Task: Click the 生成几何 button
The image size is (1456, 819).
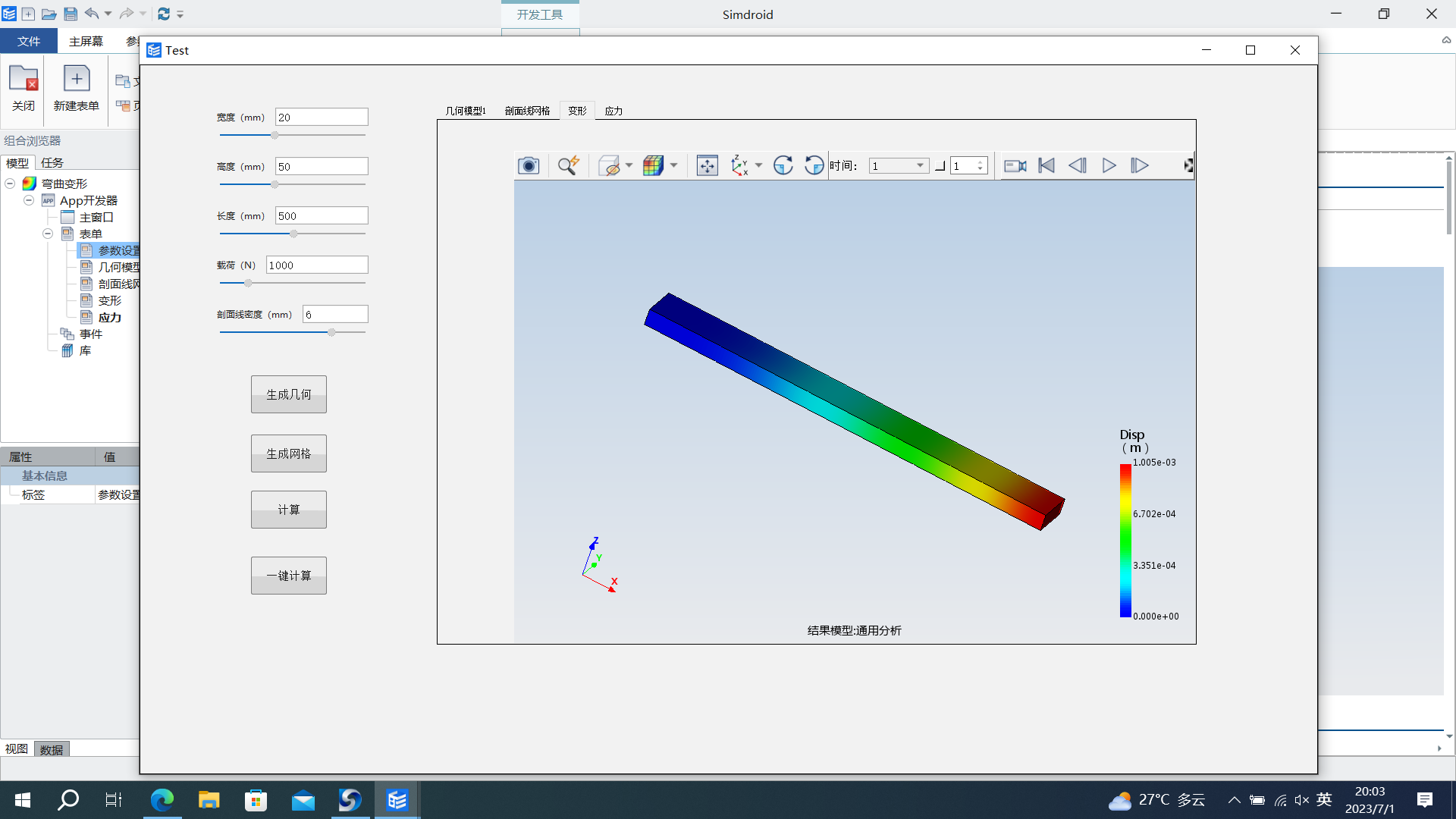Action: [x=288, y=394]
